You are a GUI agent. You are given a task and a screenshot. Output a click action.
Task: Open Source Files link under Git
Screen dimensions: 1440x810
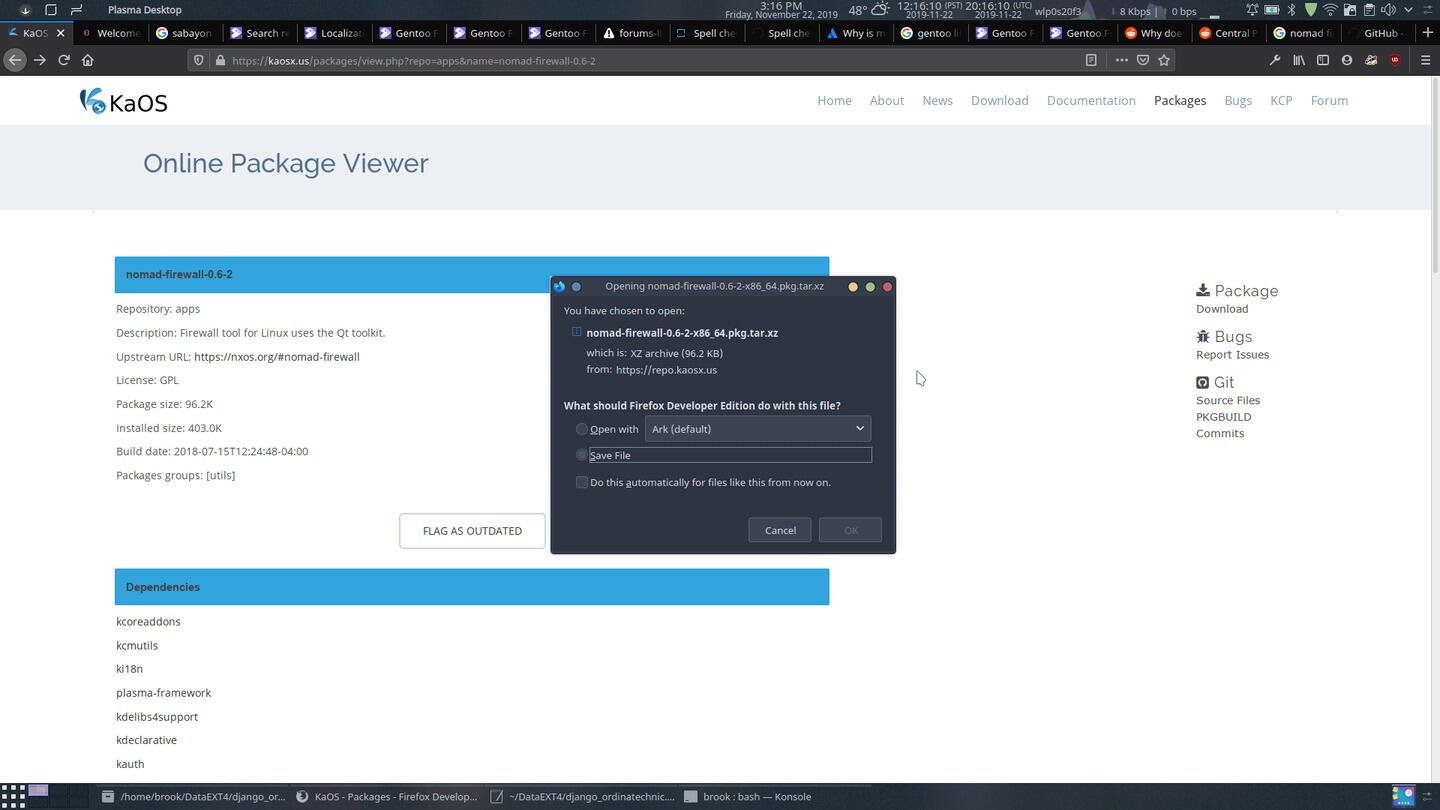[1228, 400]
